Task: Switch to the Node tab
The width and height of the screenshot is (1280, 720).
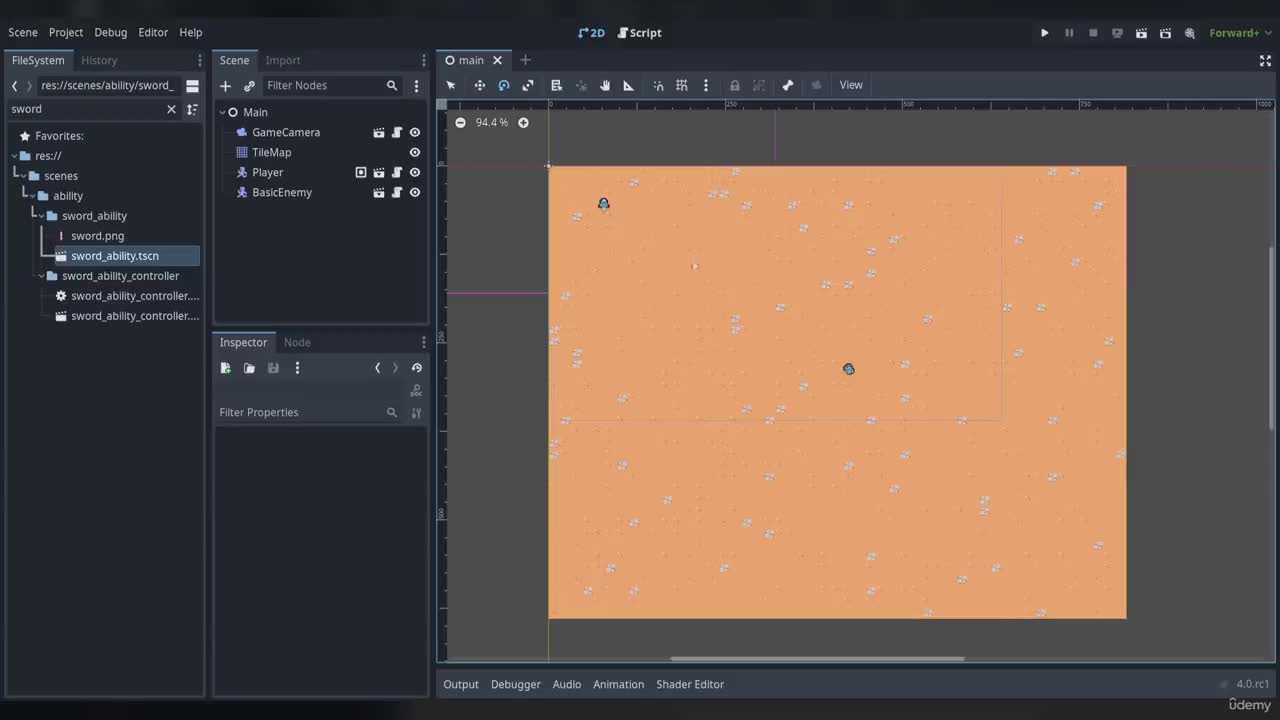Action: point(297,342)
